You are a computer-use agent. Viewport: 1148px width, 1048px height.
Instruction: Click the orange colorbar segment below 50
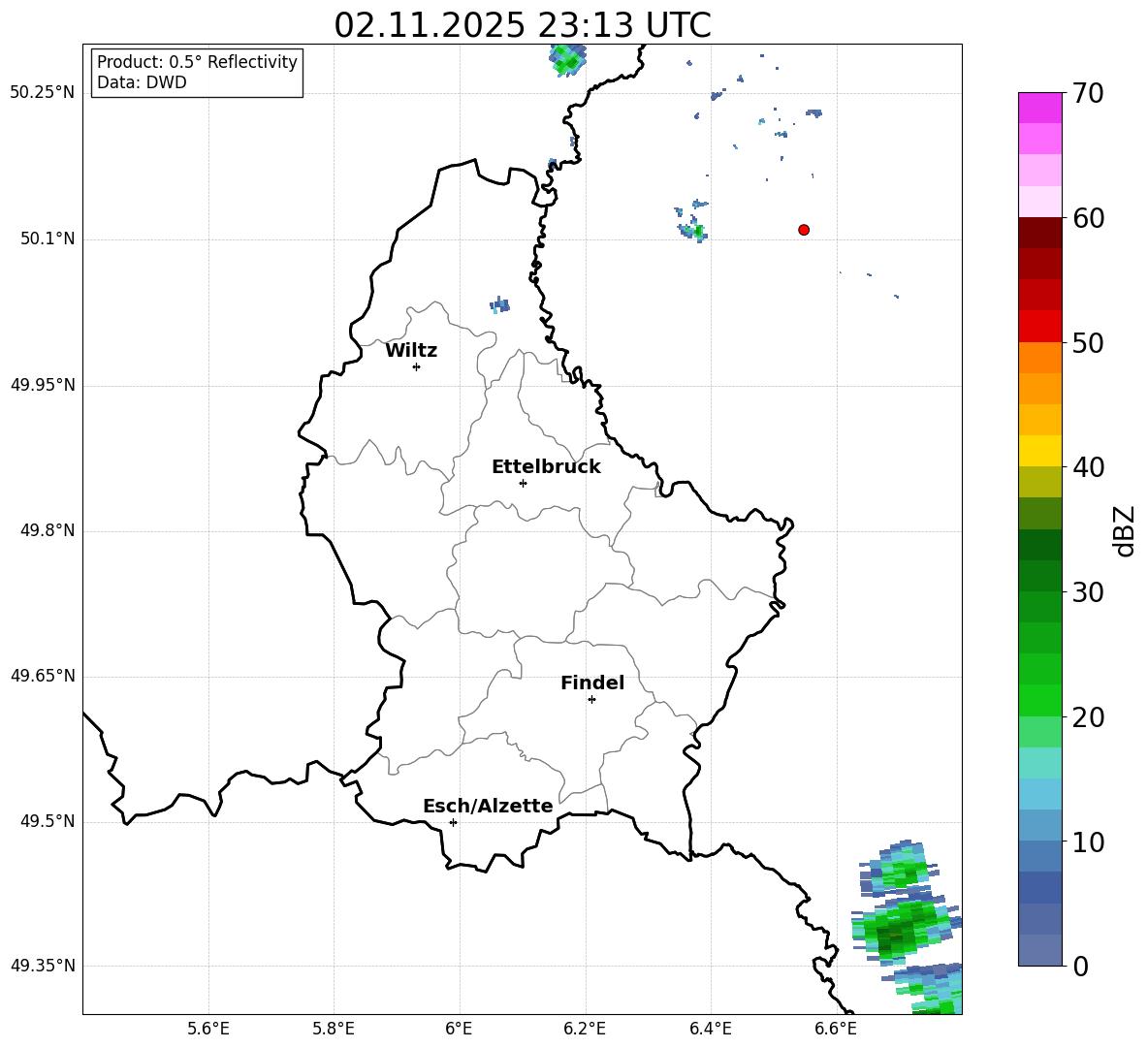click(x=1040, y=358)
